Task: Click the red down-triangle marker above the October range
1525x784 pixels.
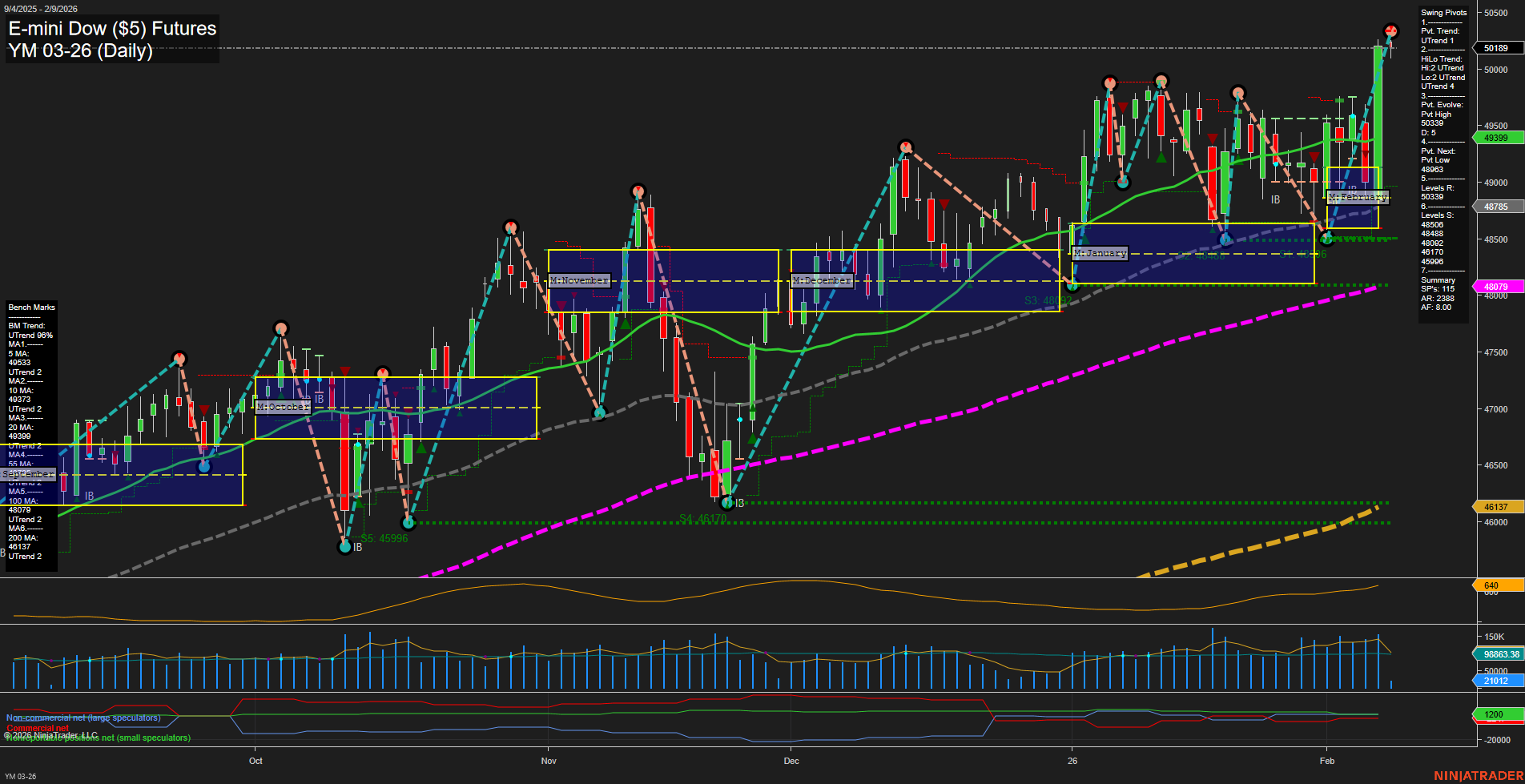Action: 344,370
